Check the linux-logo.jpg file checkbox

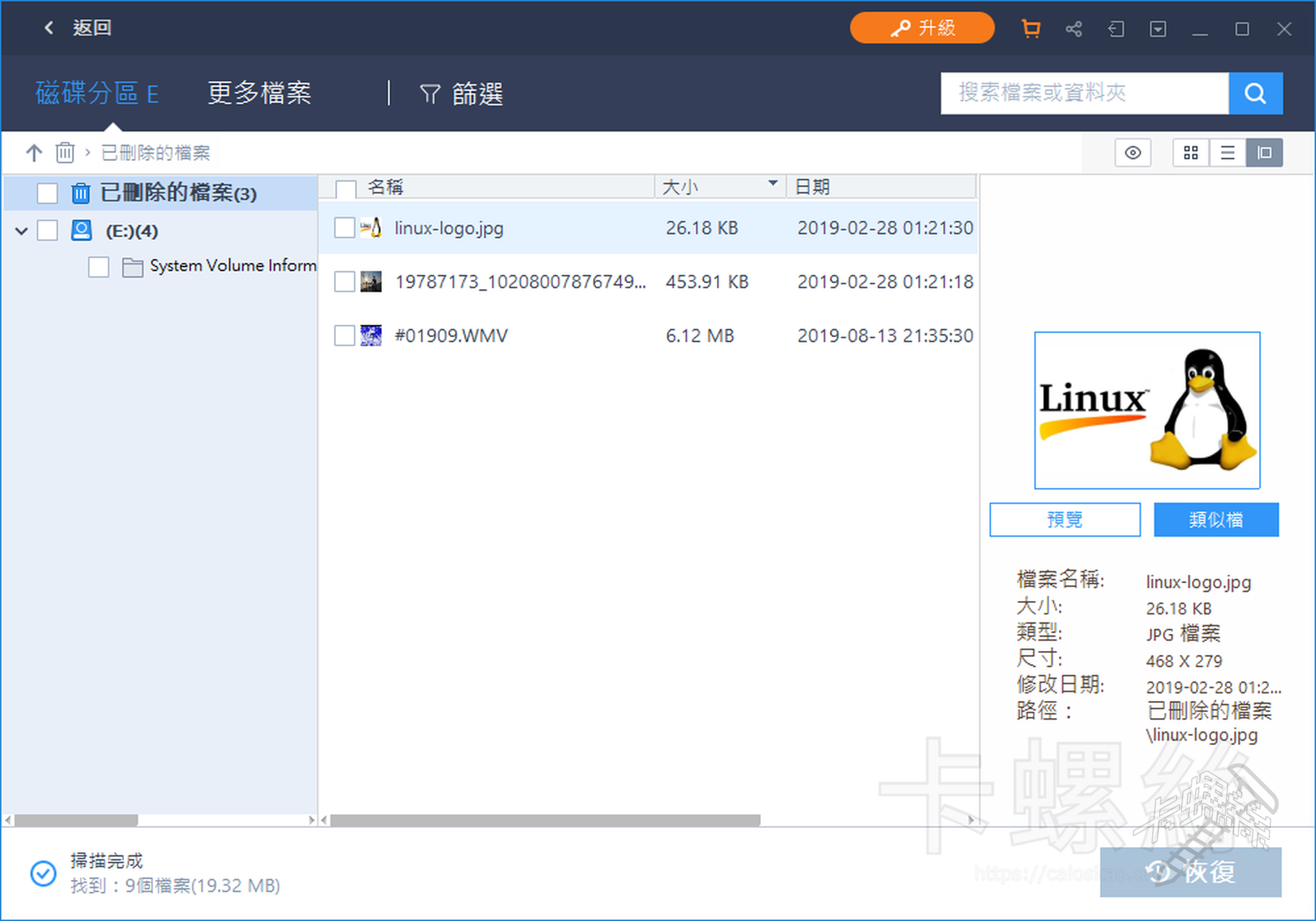coord(344,228)
